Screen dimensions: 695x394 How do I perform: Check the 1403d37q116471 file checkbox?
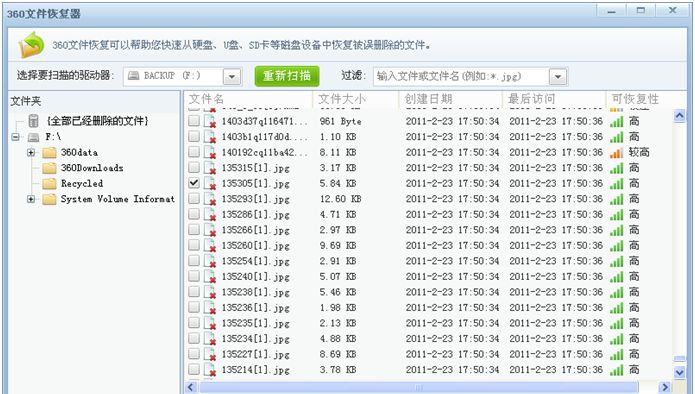pos(194,121)
